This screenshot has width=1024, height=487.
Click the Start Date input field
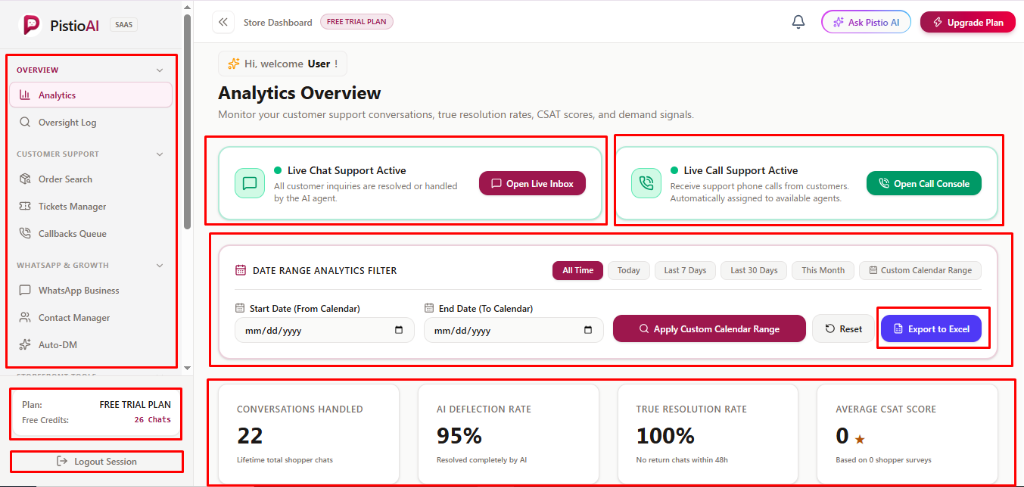(x=325, y=330)
